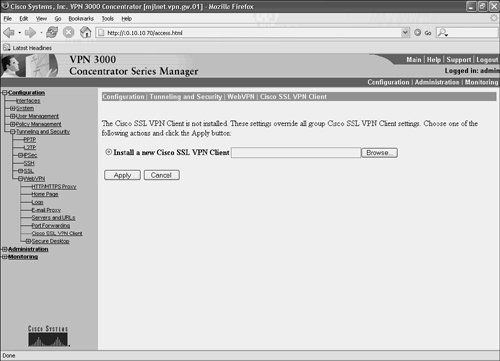This screenshot has height=361, width=500.
Task: Click the Help link in header
Action: pos(434,60)
